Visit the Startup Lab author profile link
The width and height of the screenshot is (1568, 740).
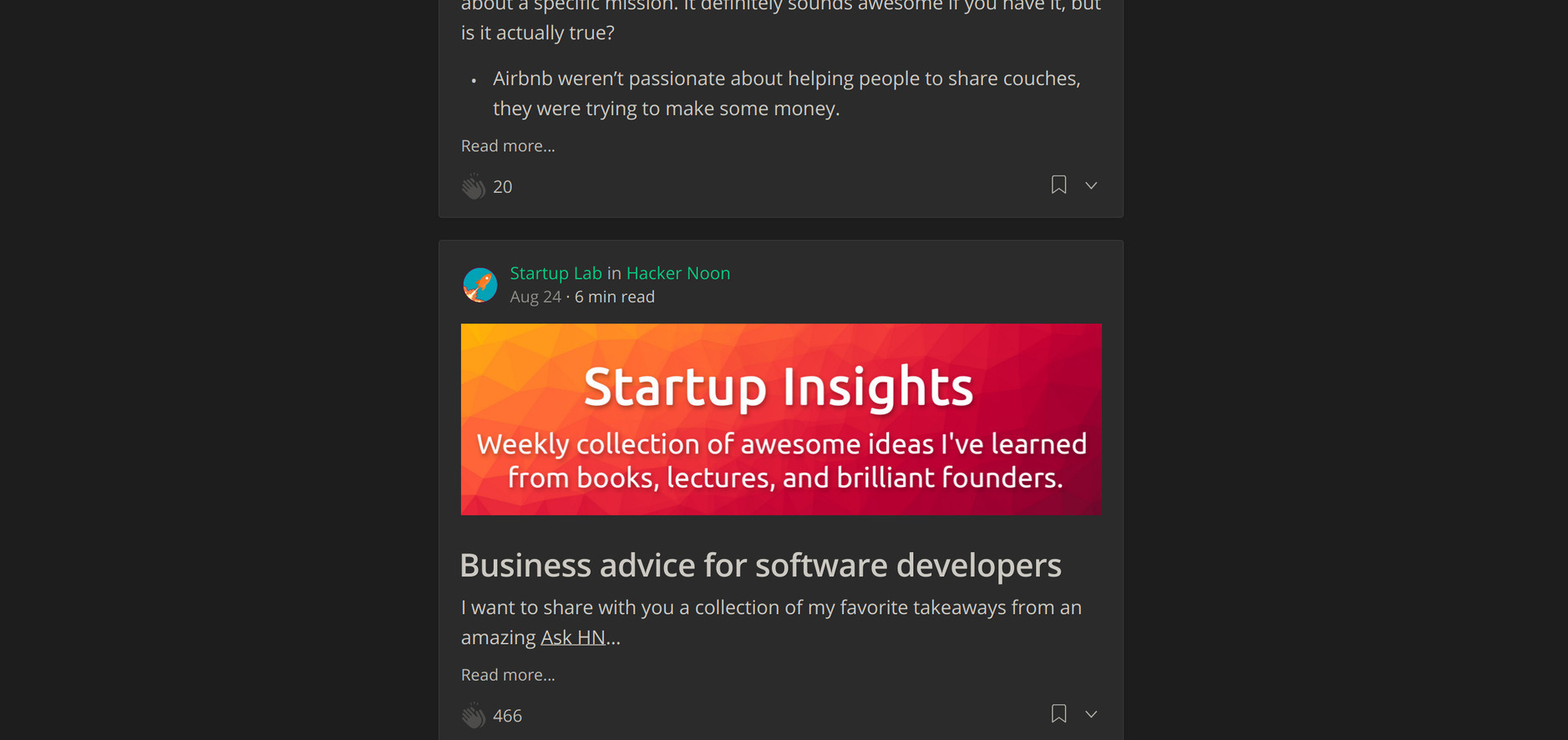click(x=556, y=273)
